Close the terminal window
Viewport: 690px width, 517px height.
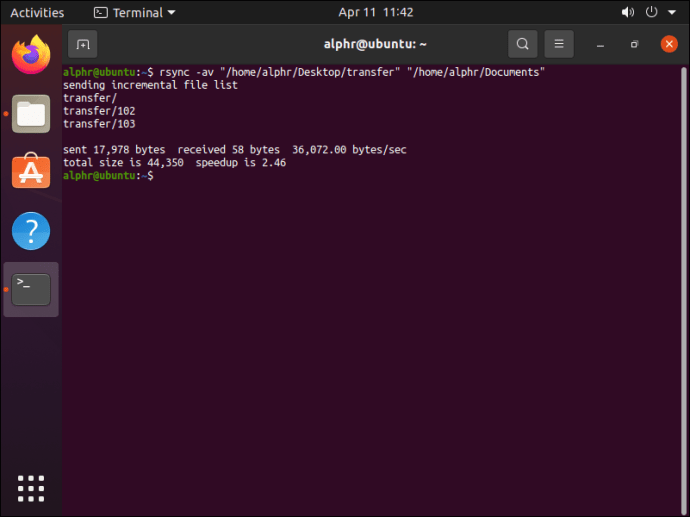pyautogui.click(x=669, y=44)
